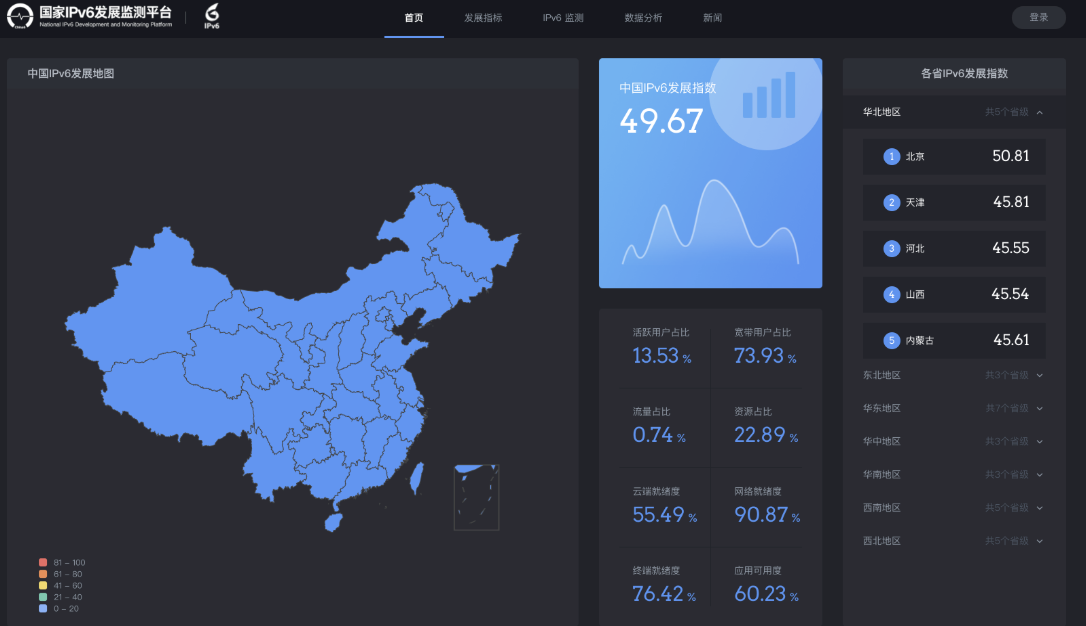Click the 登录 login button
Image resolution: width=1086 pixels, height=626 pixels.
pyautogui.click(x=1038, y=17)
